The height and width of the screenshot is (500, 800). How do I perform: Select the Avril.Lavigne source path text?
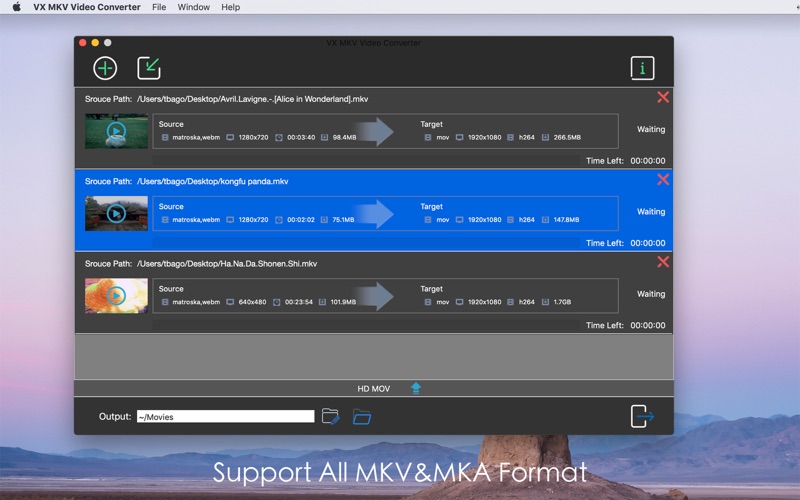[x=253, y=99]
